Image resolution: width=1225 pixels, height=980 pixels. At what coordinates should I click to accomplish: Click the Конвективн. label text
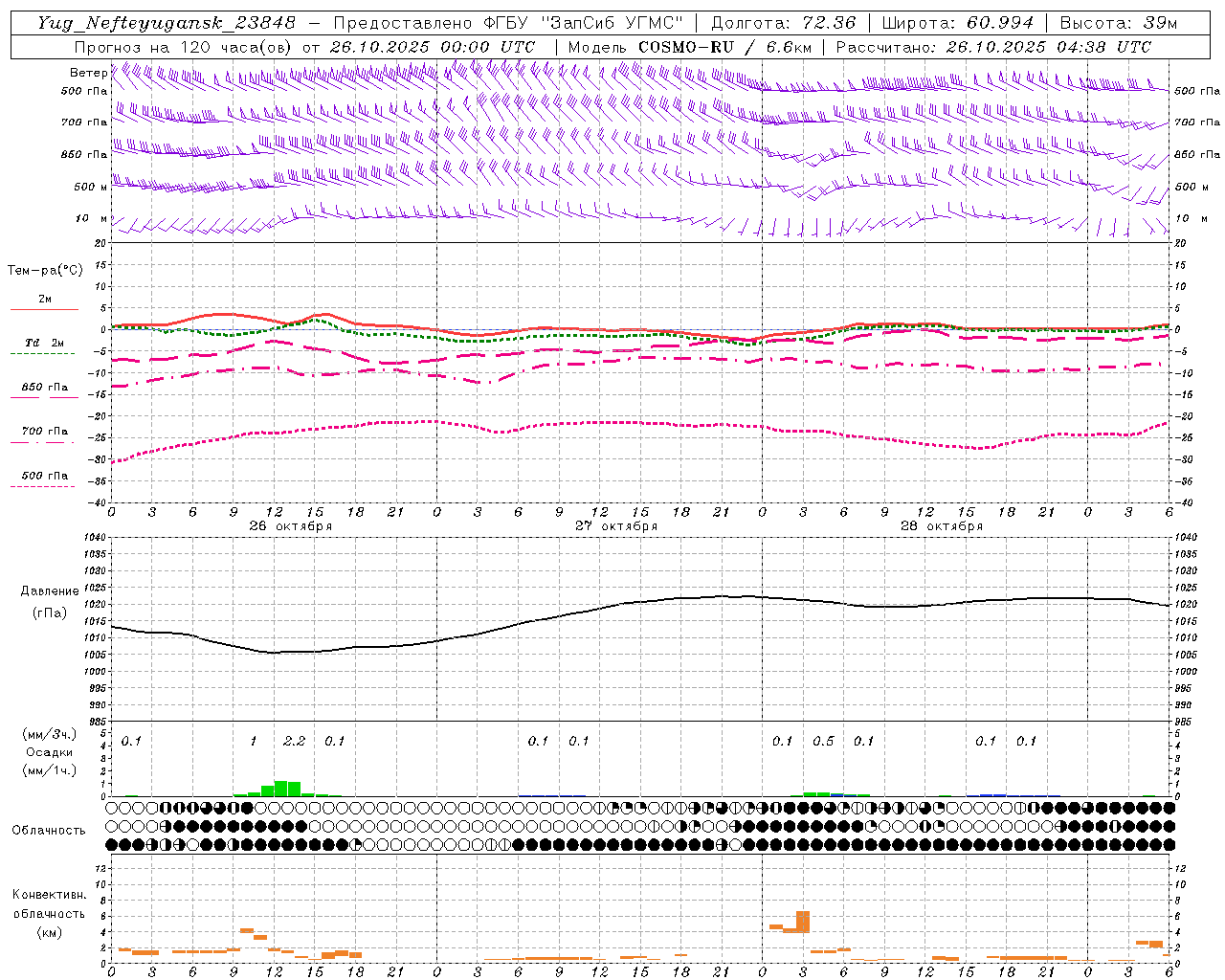click(x=50, y=895)
